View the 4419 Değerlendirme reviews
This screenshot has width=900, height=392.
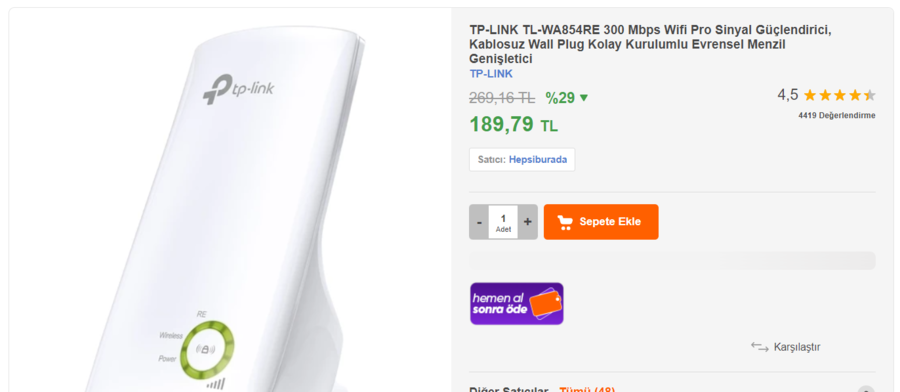pyautogui.click(x=837, y=115)
